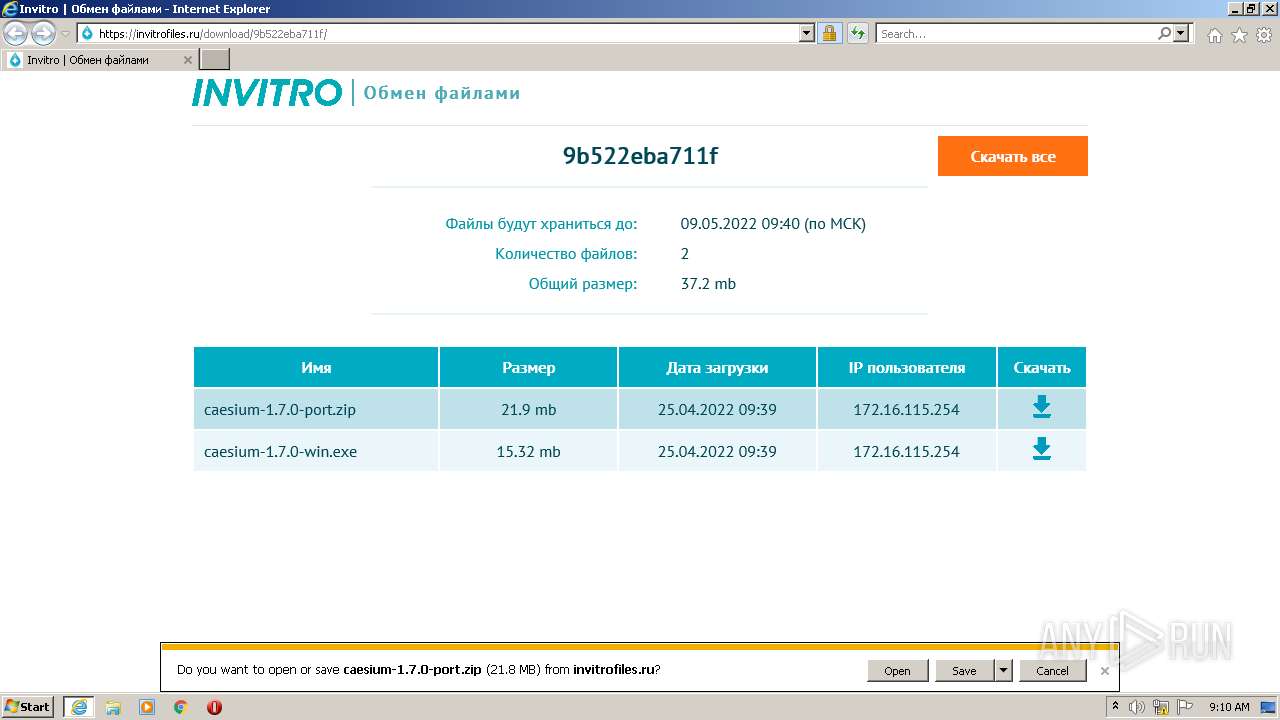Launch Chrome from the taskbar
Screen dimensions: 1280x720
(x=181, y=707)
